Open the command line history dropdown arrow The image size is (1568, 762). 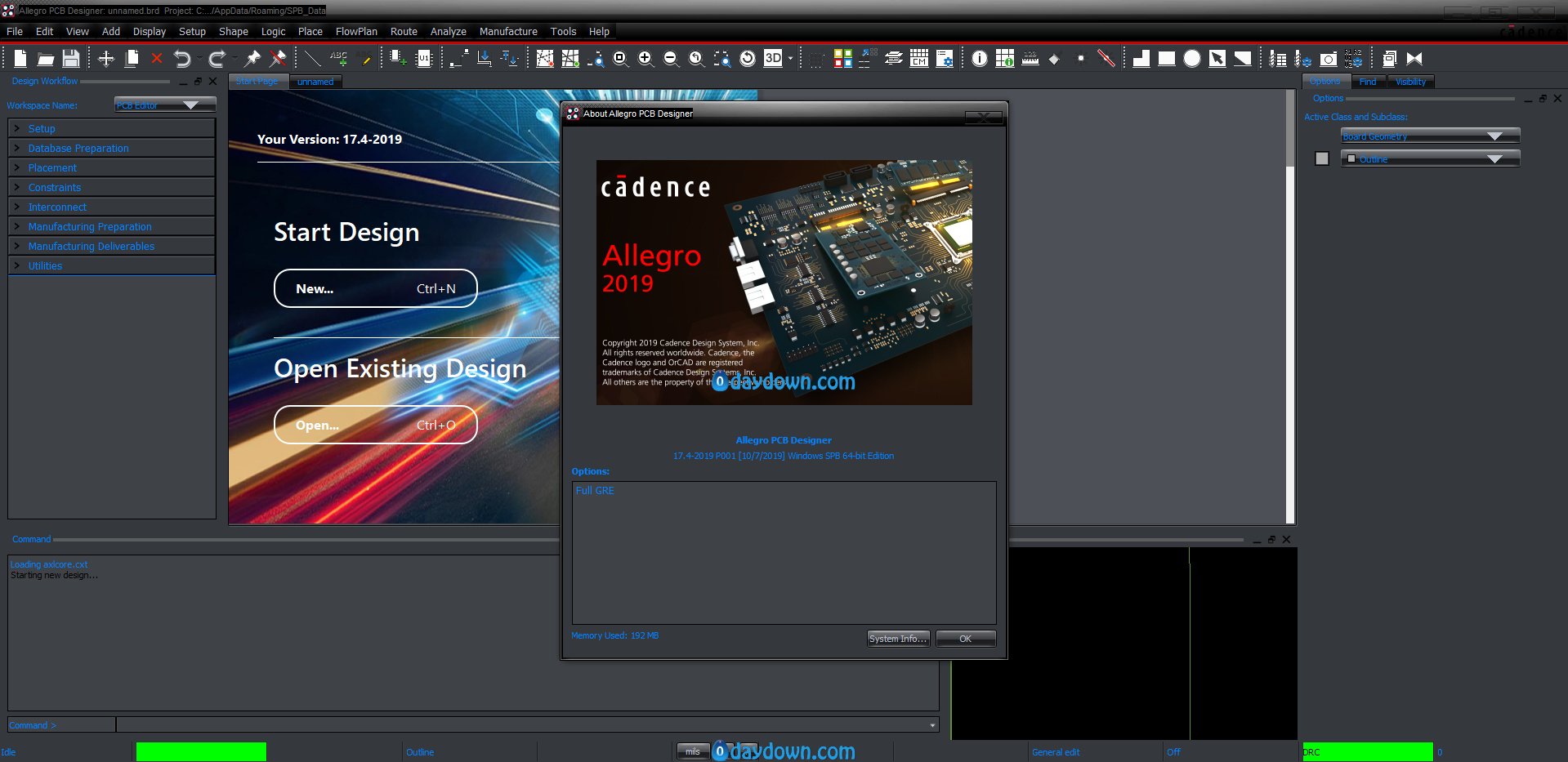pyautogui.click(x=932, y=724)
